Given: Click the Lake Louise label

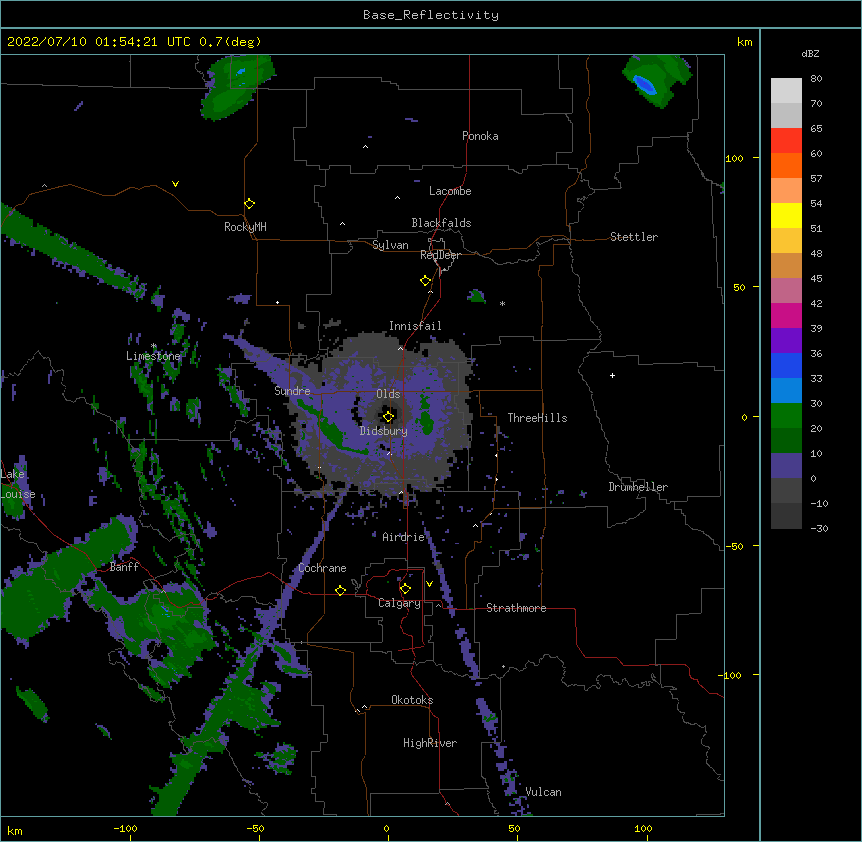Looking at the screenshot, I should [16, 484].
